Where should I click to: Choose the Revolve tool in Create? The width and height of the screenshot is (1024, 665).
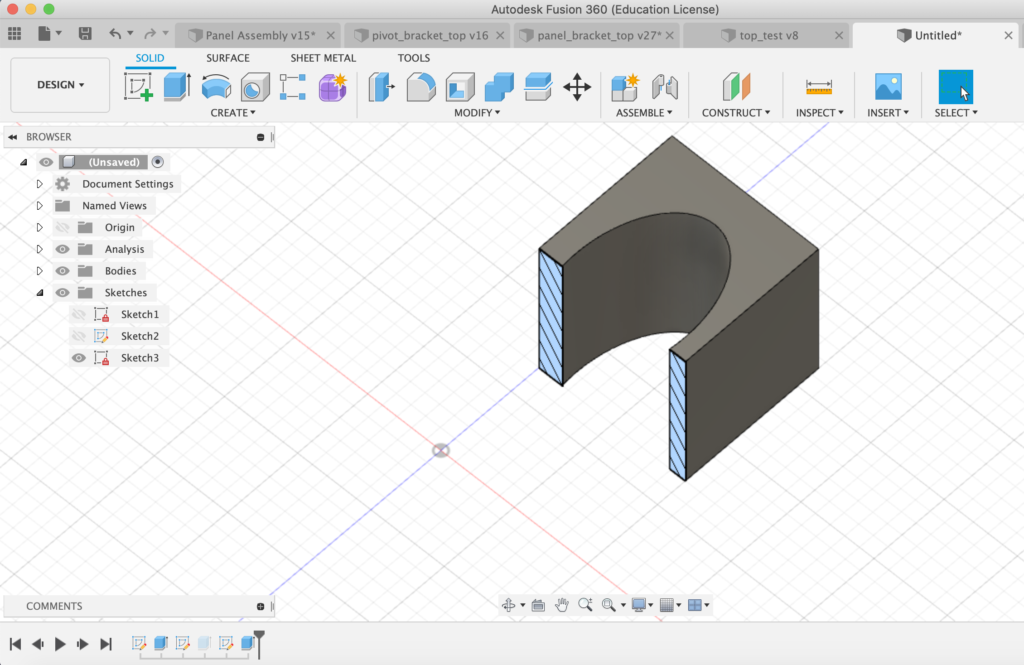click(x=215, y=87)
